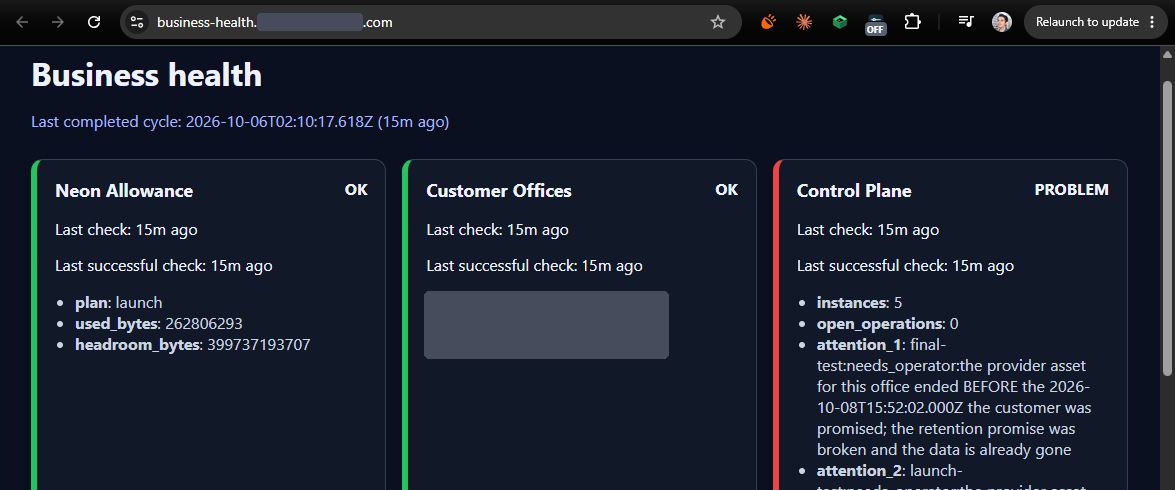Click Last check line in Neon Allowance
Screen dimensions: 1175x490
coord(127,230)
